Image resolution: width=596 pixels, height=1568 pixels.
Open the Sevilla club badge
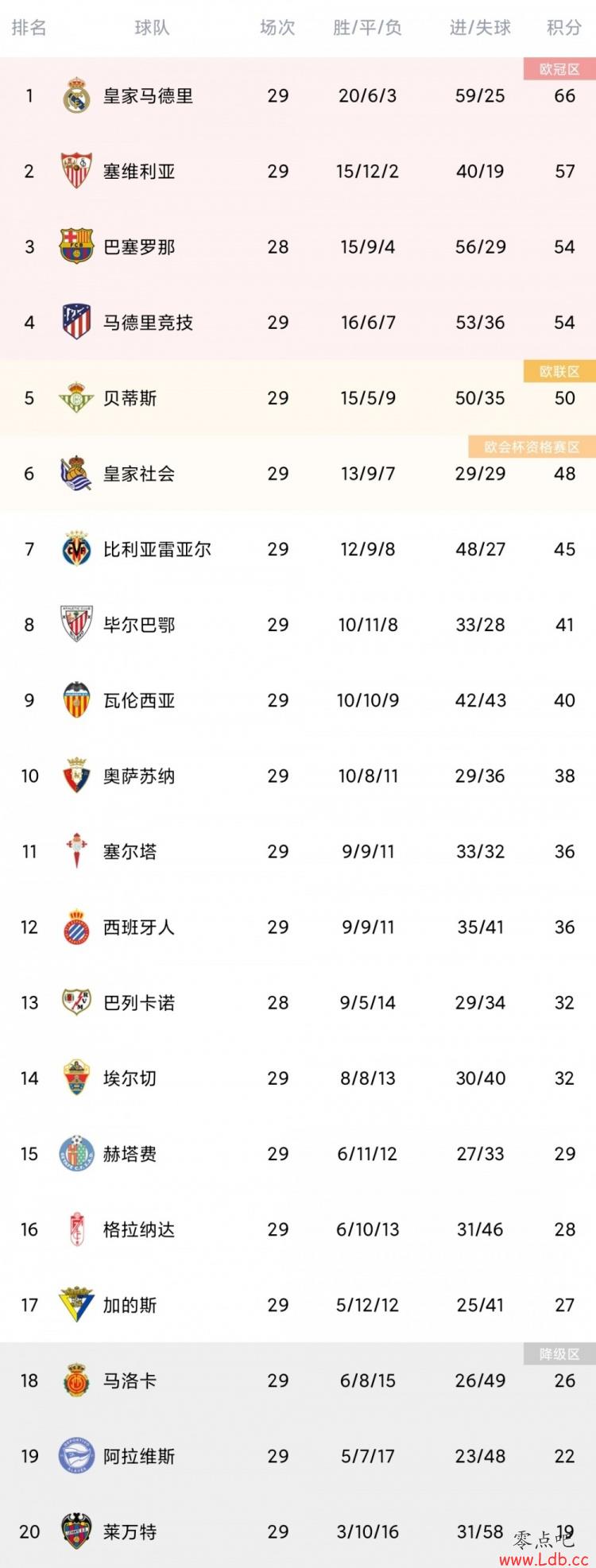coord(77,171)
